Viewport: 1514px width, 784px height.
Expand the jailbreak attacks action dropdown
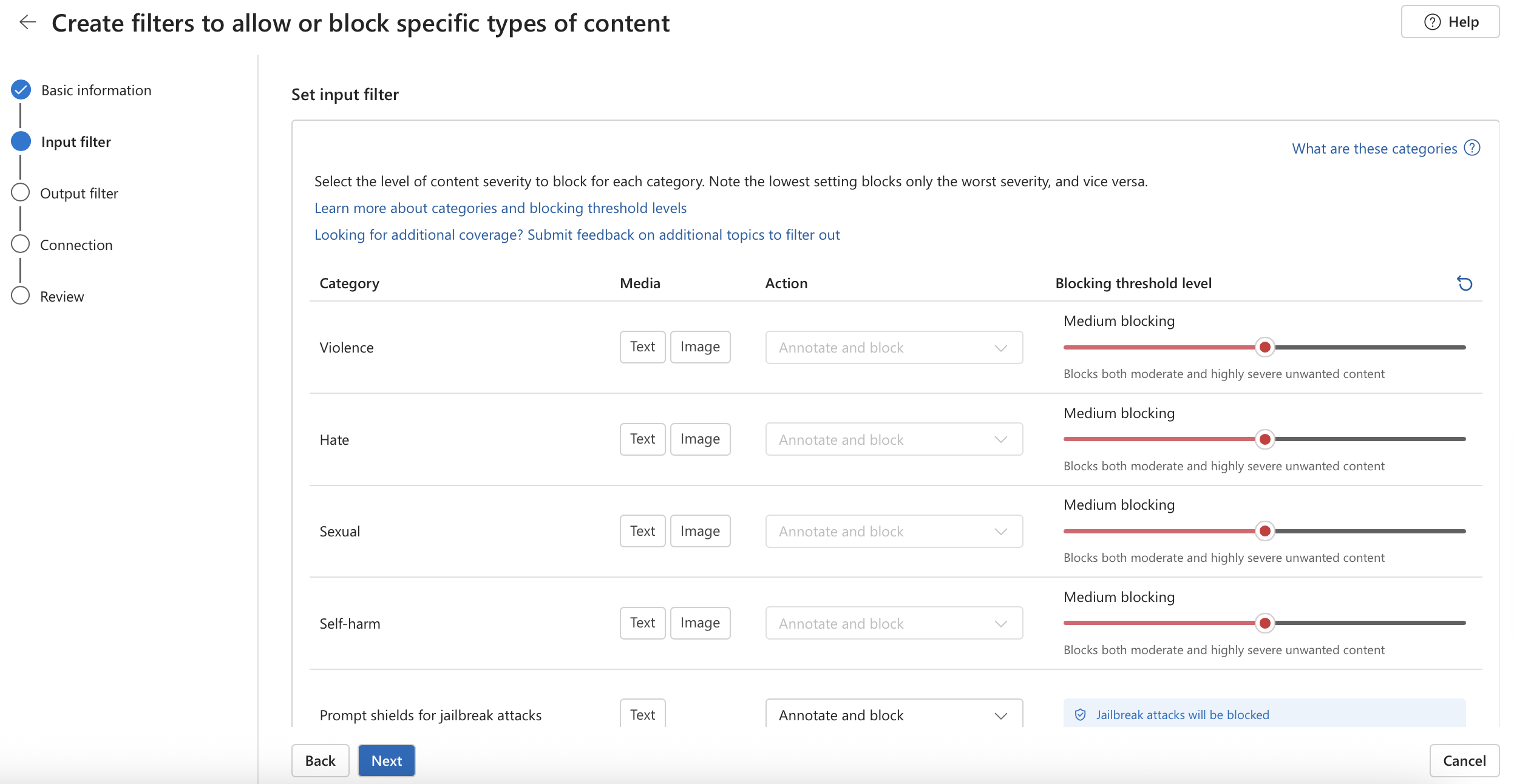tap(894, 715)
